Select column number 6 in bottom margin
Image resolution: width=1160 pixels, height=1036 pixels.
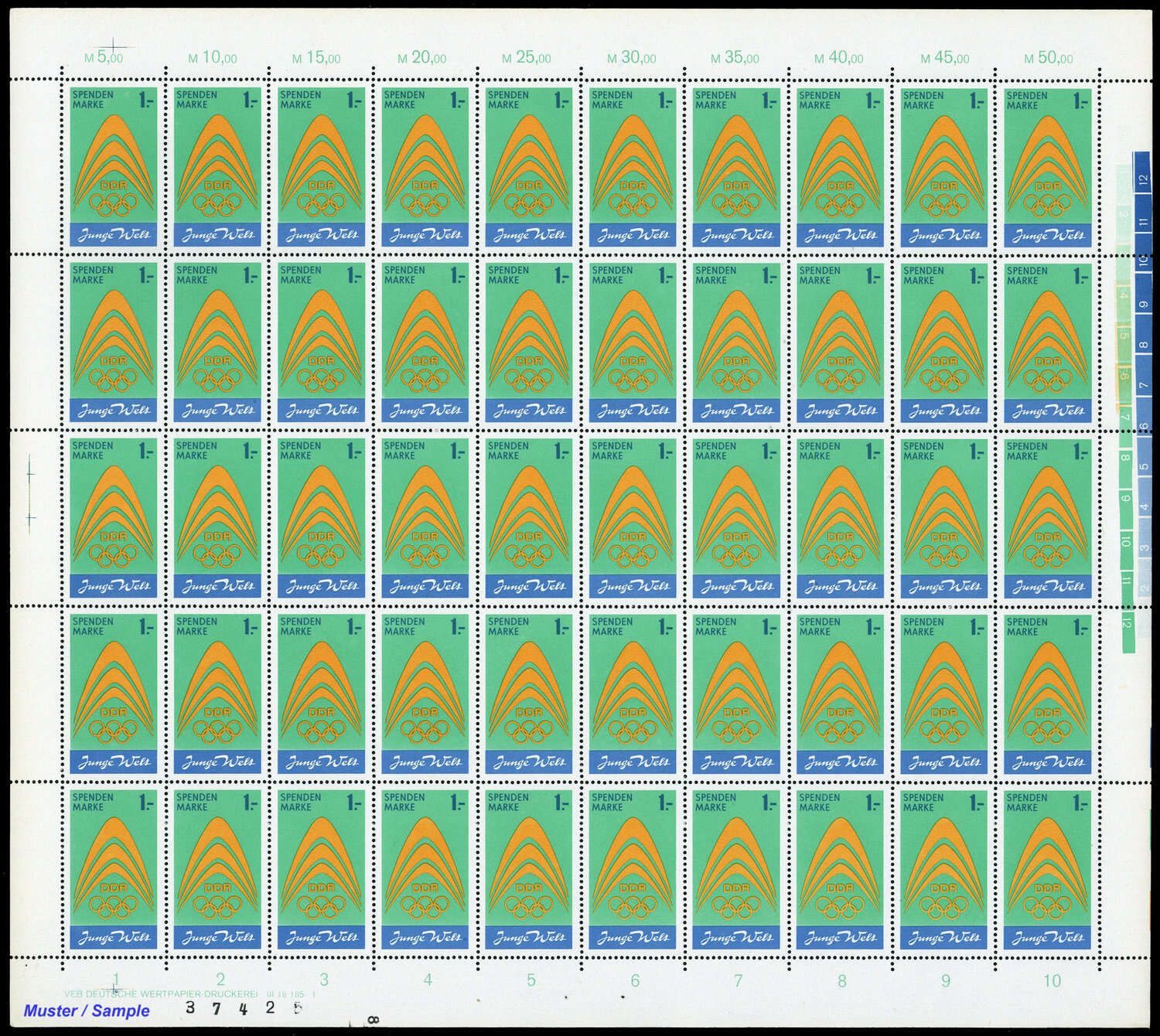(x=635, y=980)
